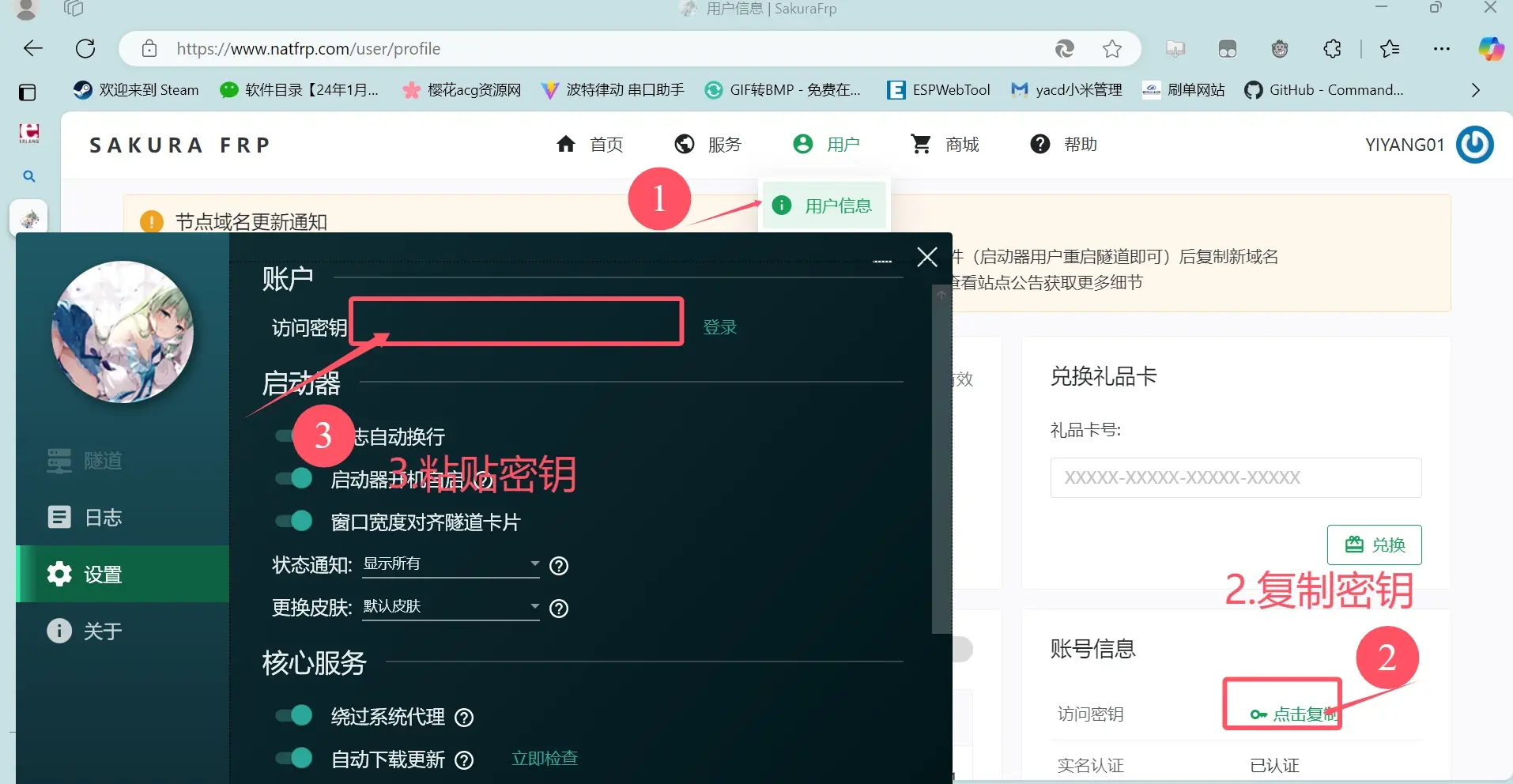Click the 礼品卡号 input field
This screenshot has height=784, width=1513.
click(1236, 477)
